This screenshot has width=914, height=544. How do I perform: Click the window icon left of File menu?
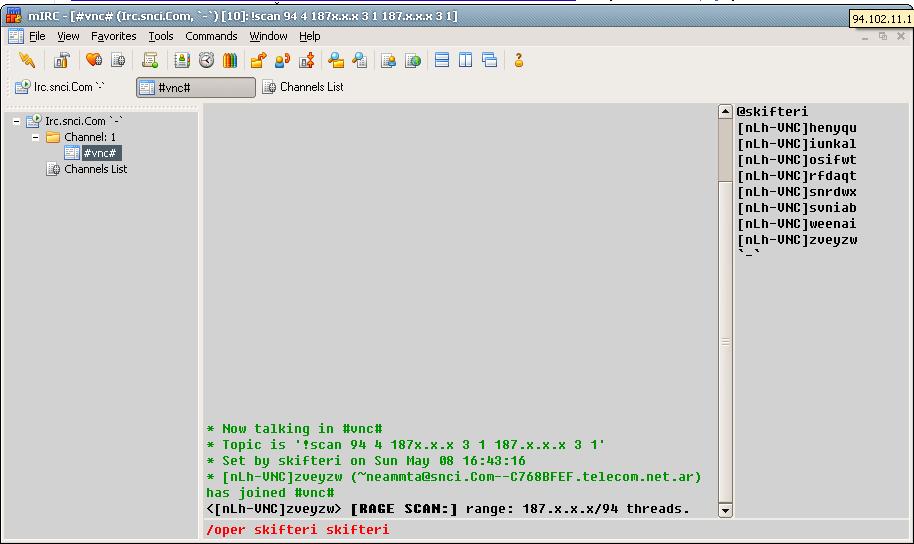tap(16, 36)
